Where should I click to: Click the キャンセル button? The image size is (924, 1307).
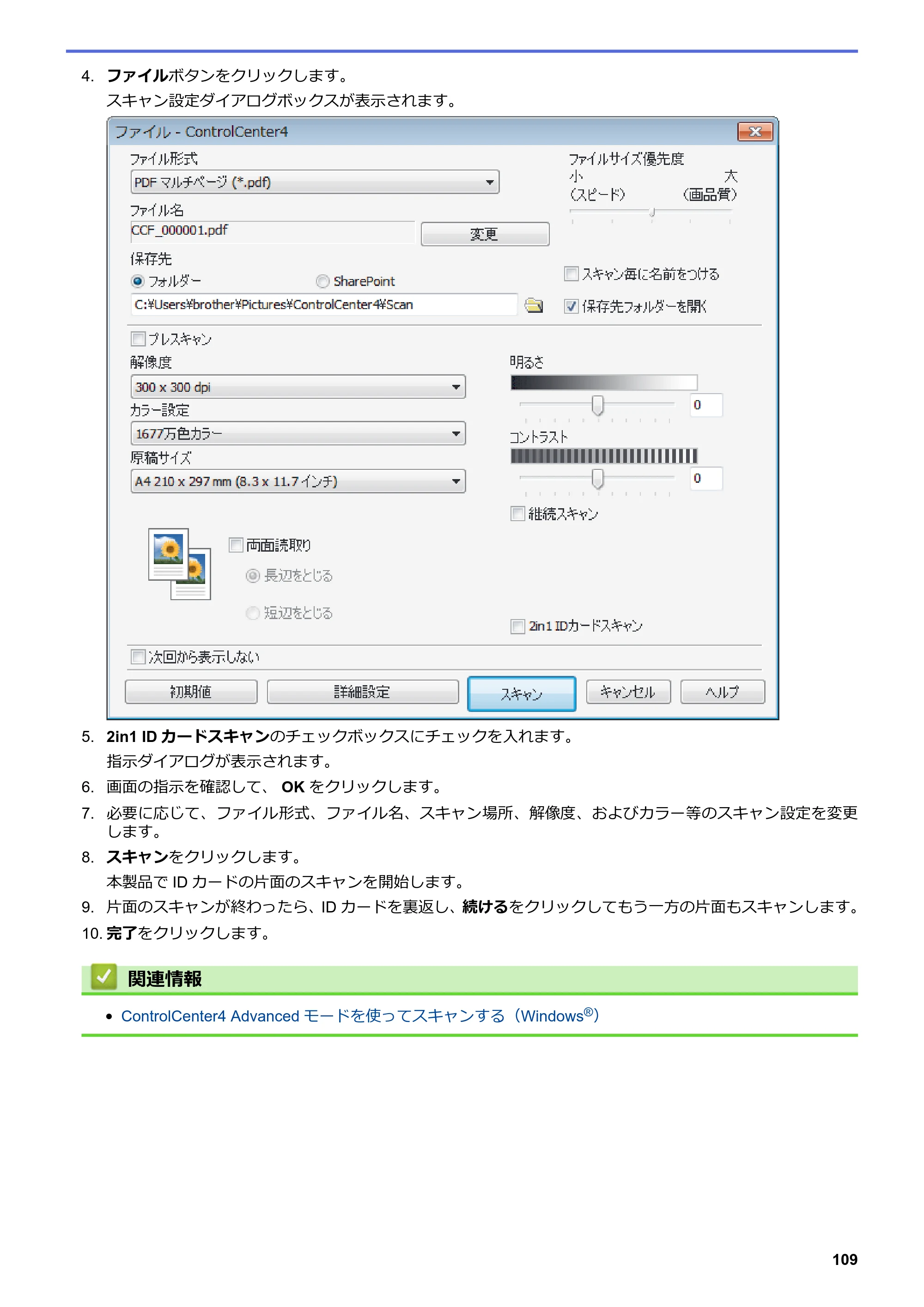pyautogui.click(x=628, y=692)
